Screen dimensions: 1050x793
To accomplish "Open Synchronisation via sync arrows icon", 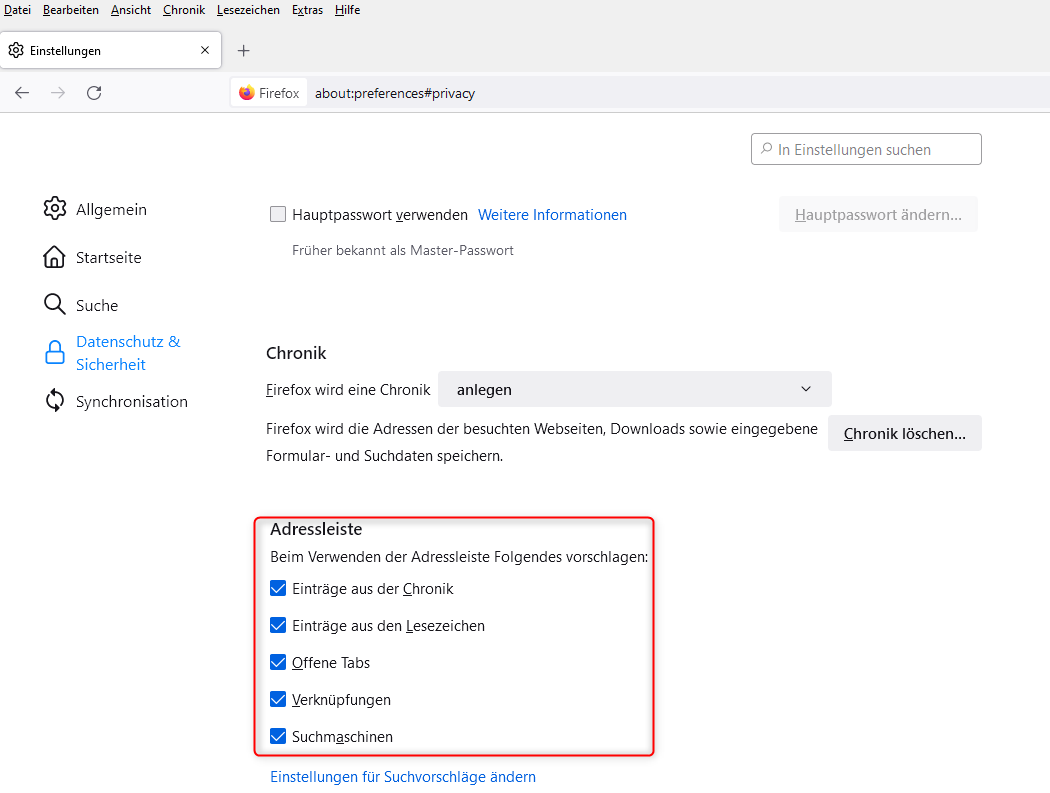I will point(54,401).
